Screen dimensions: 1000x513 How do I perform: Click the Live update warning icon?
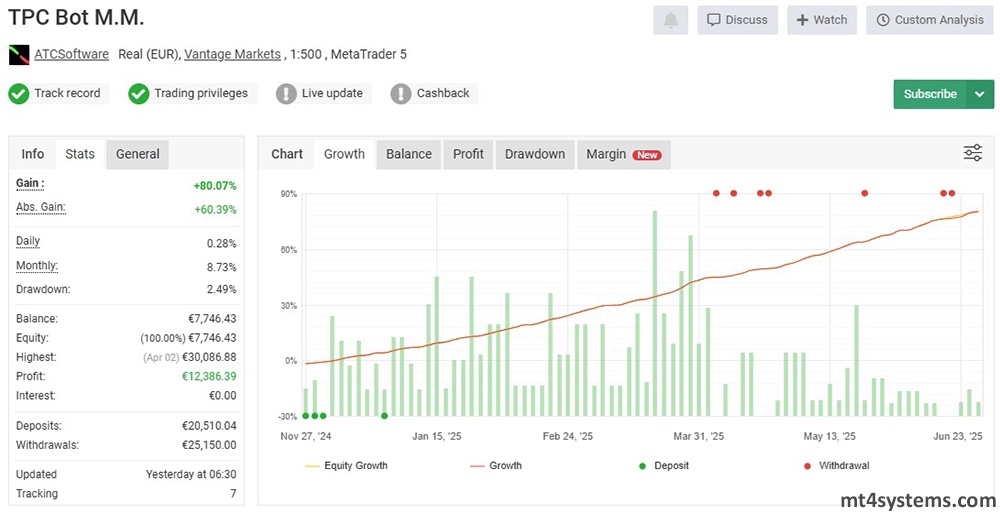286,94
